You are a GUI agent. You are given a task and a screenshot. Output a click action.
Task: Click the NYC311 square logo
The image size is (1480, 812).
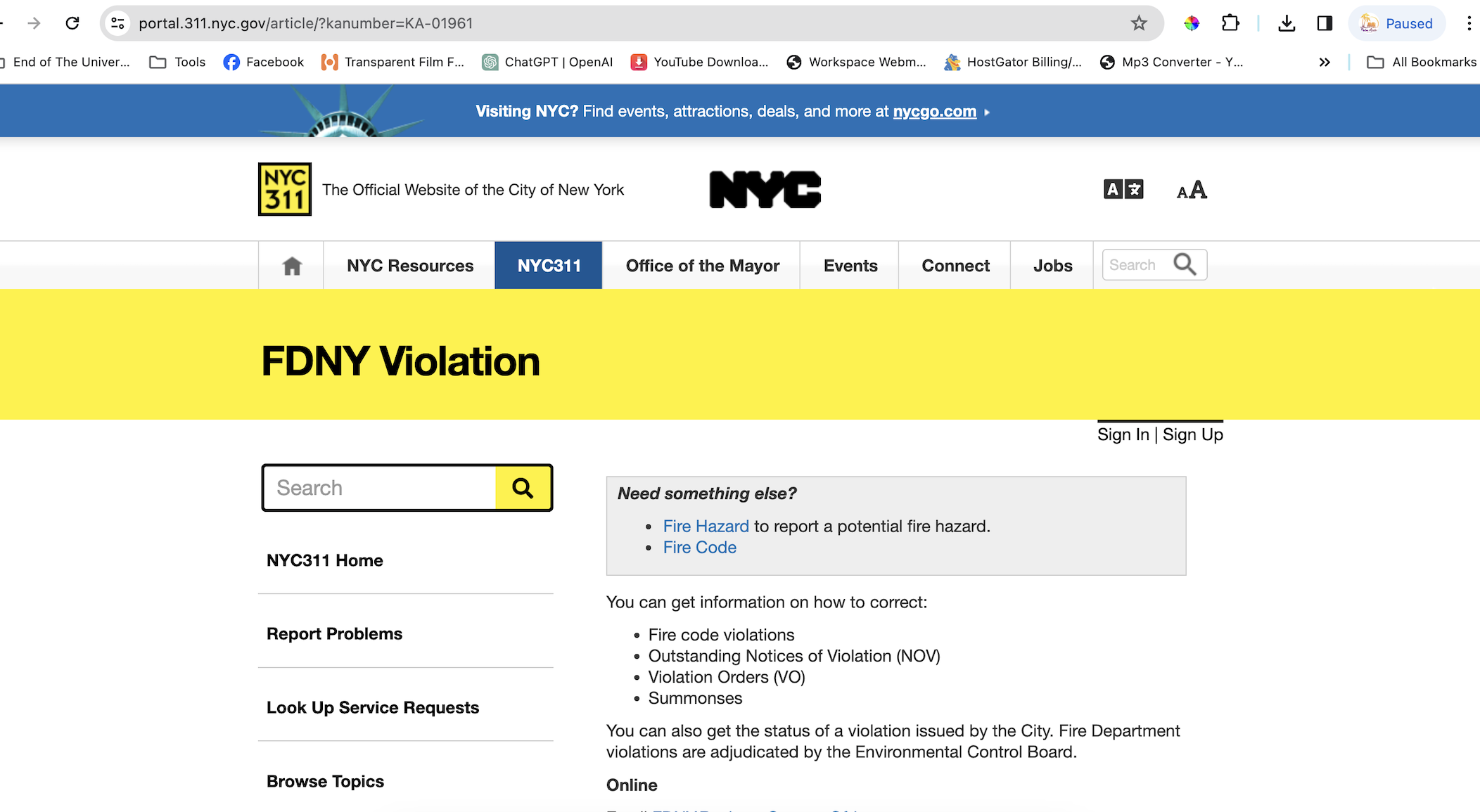click(283, 188)
